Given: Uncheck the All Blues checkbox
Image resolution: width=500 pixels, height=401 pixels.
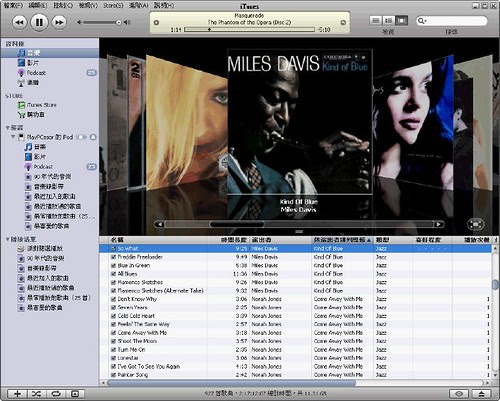Looking at the screenshot, I should coord(113,274).
